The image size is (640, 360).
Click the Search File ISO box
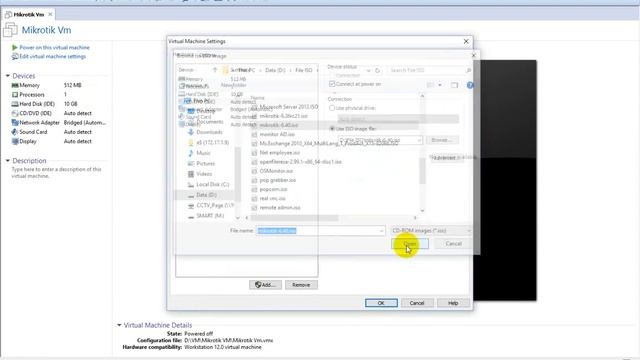[x=430, y=70]
